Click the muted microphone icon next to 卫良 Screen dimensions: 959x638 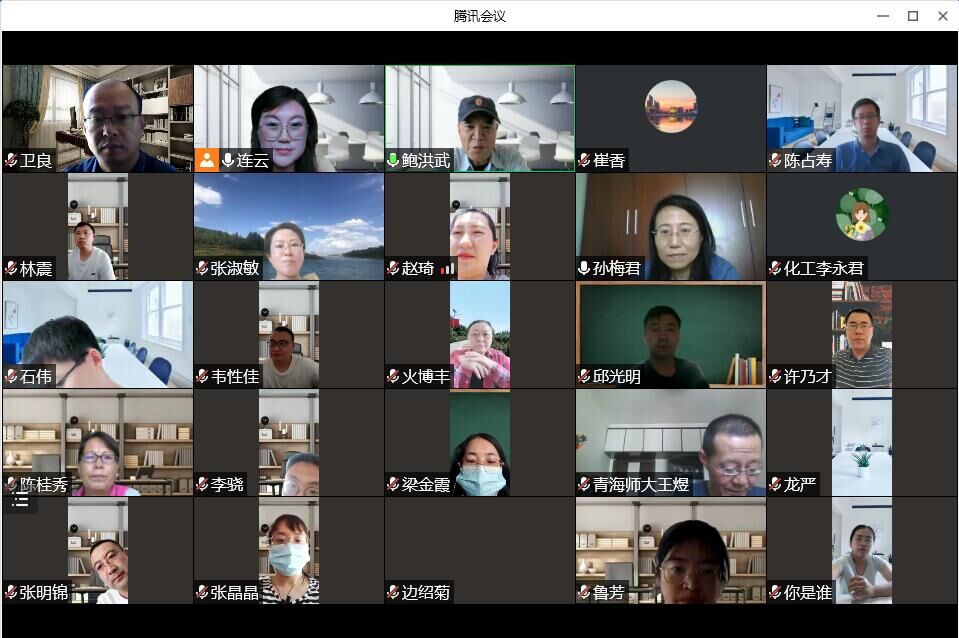tap(11, 161)
